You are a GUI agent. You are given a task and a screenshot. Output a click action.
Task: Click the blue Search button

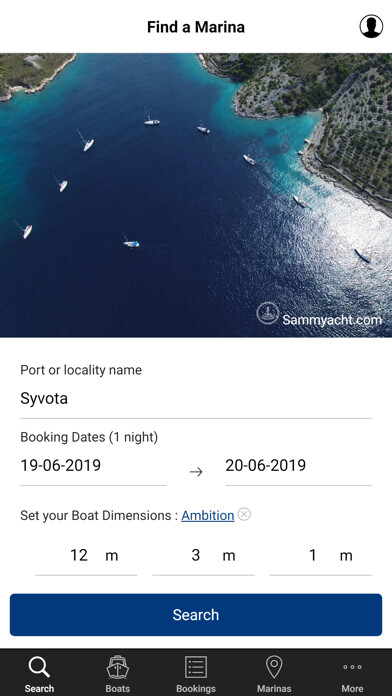click(x=196, y=615)
